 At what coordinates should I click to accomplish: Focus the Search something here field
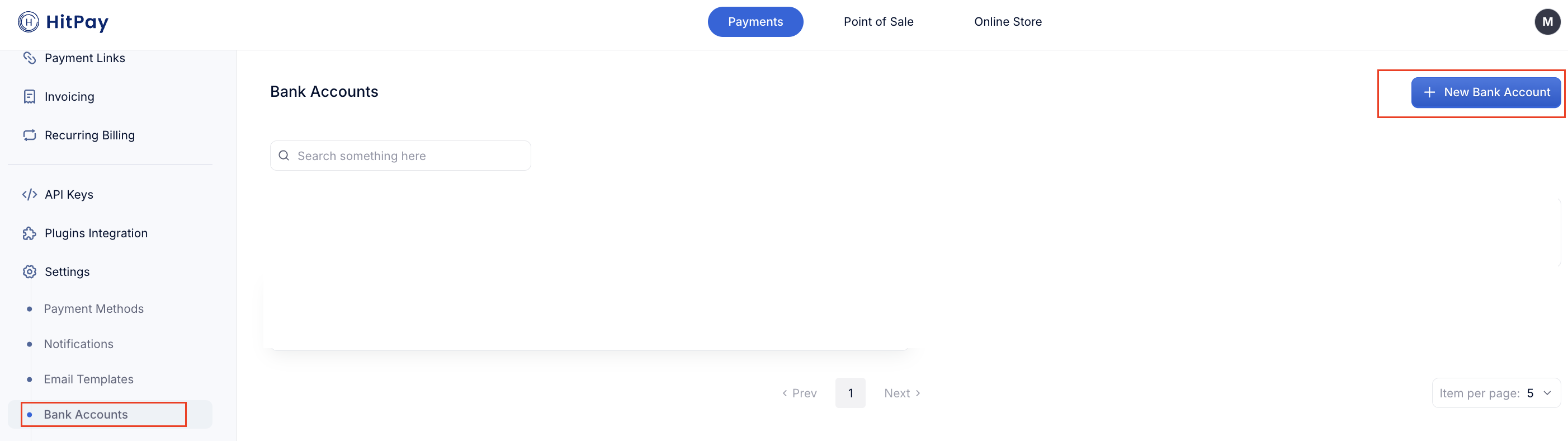pos(400,156)
